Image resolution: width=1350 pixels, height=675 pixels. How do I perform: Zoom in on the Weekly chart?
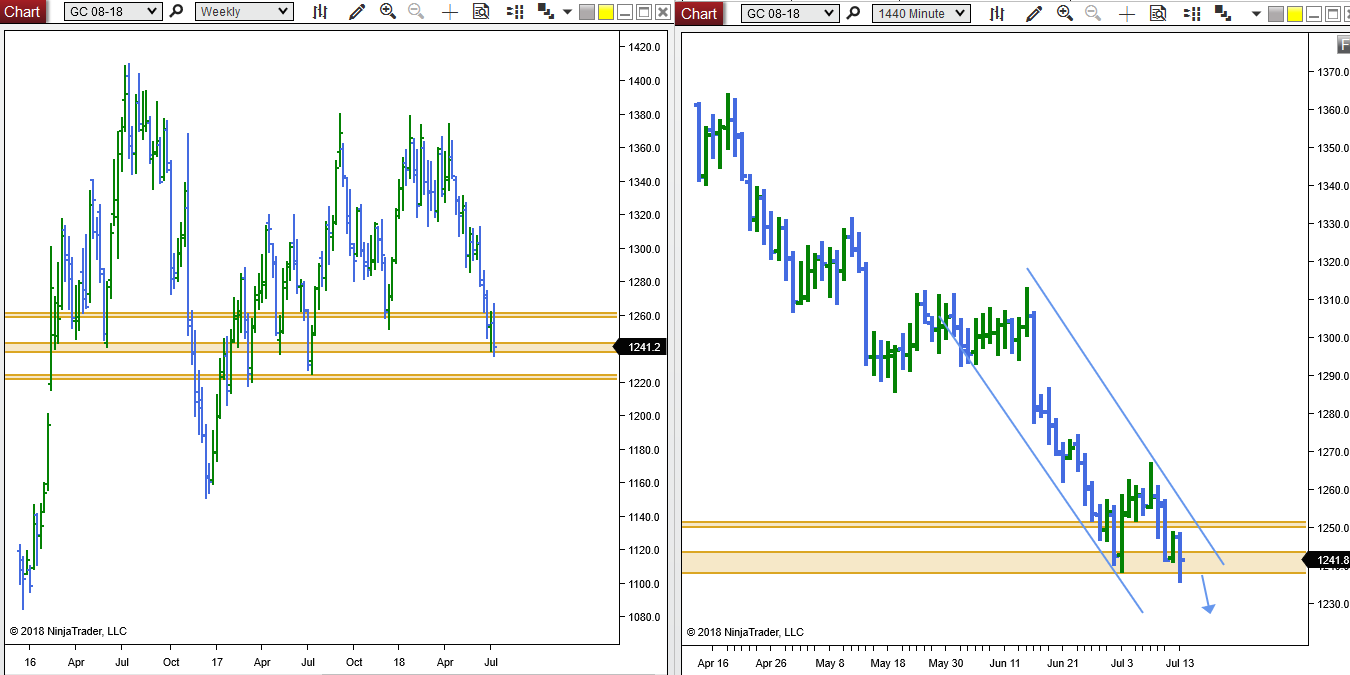pyautogui.click(x=388, y=11)
